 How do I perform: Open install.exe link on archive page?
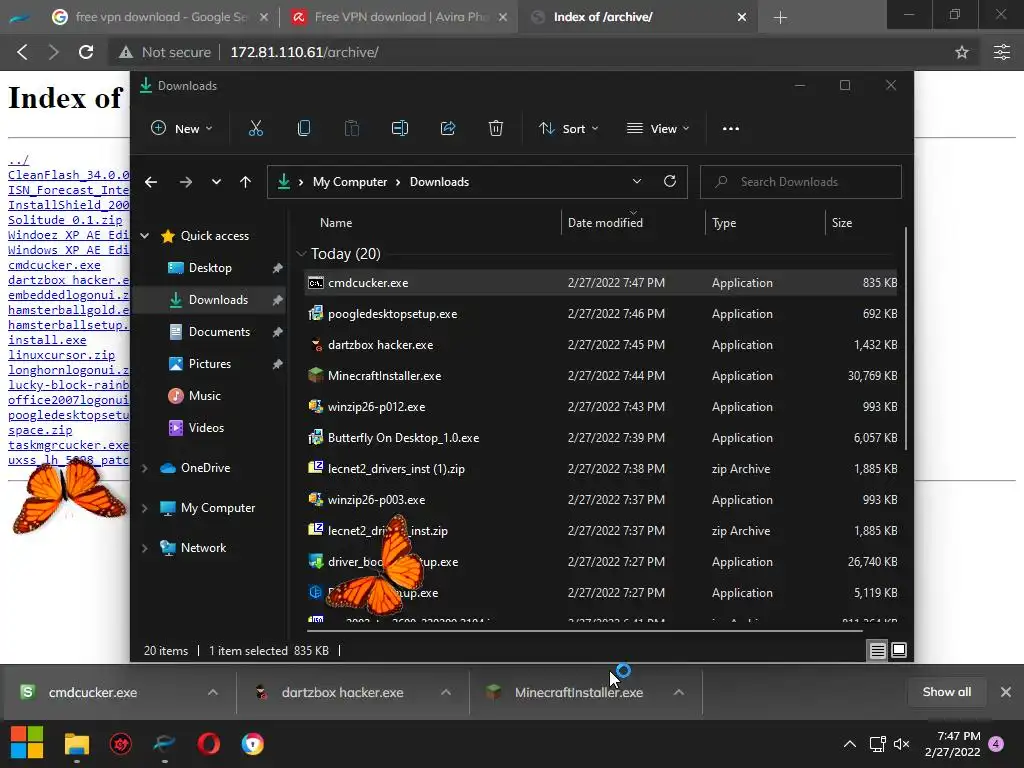(x=47, y=340)
